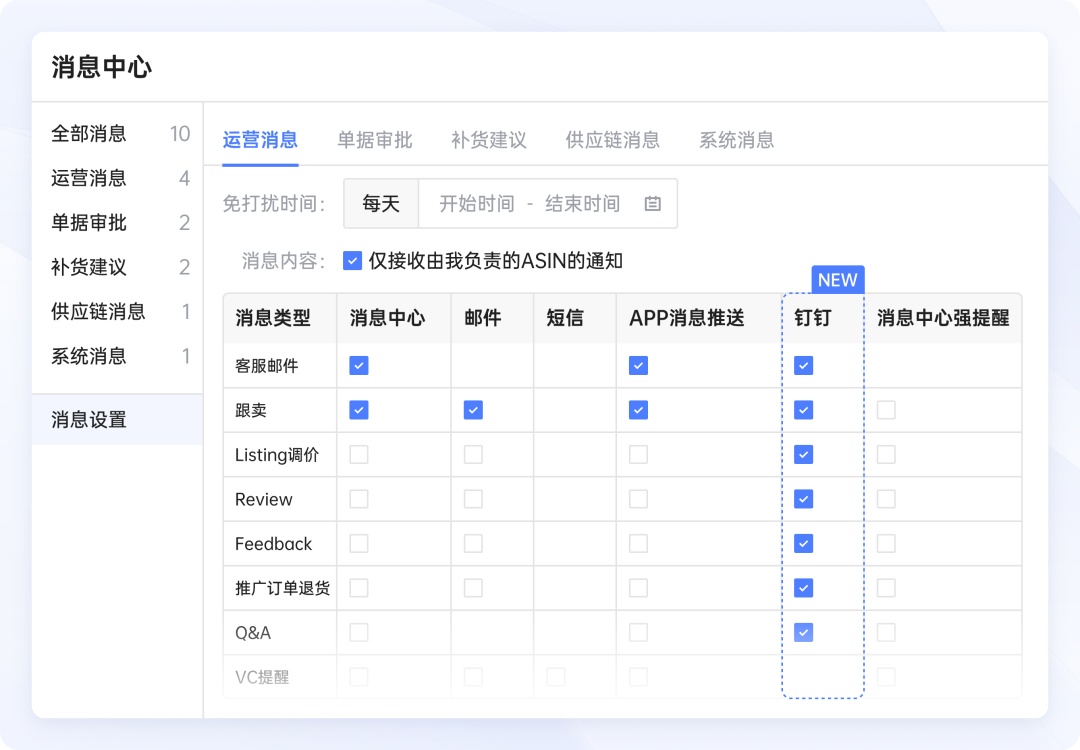Uncheck Listing调价 钉钉 checkbox
The width and height of the screenshot is (1080, 750).
pos(804,455)
